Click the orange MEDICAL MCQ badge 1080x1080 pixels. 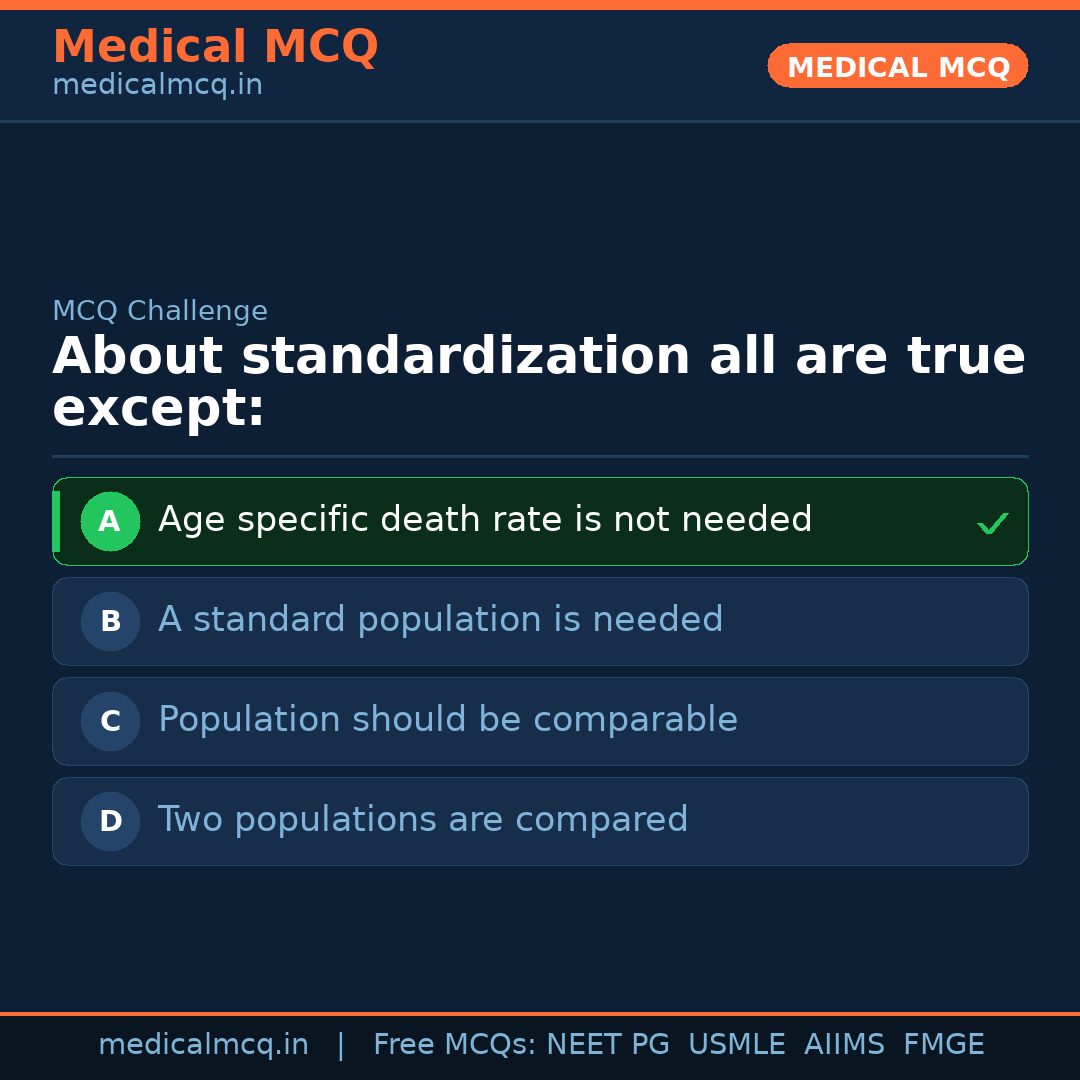click(897, 66)
